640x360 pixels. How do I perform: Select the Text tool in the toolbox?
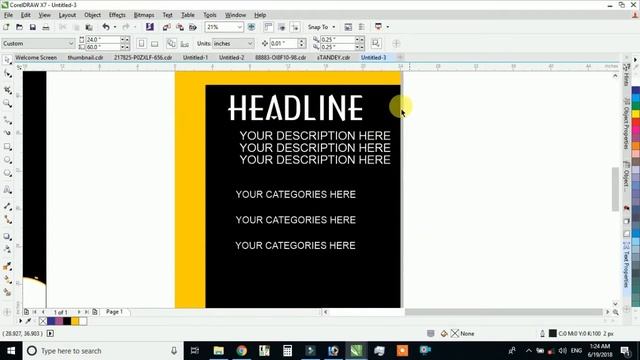pyautogui.click(x=7, y=190)
